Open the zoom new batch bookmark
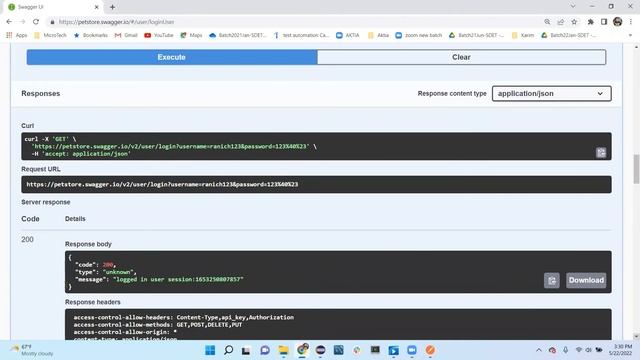640x360 pixels. tap(419, 35)
